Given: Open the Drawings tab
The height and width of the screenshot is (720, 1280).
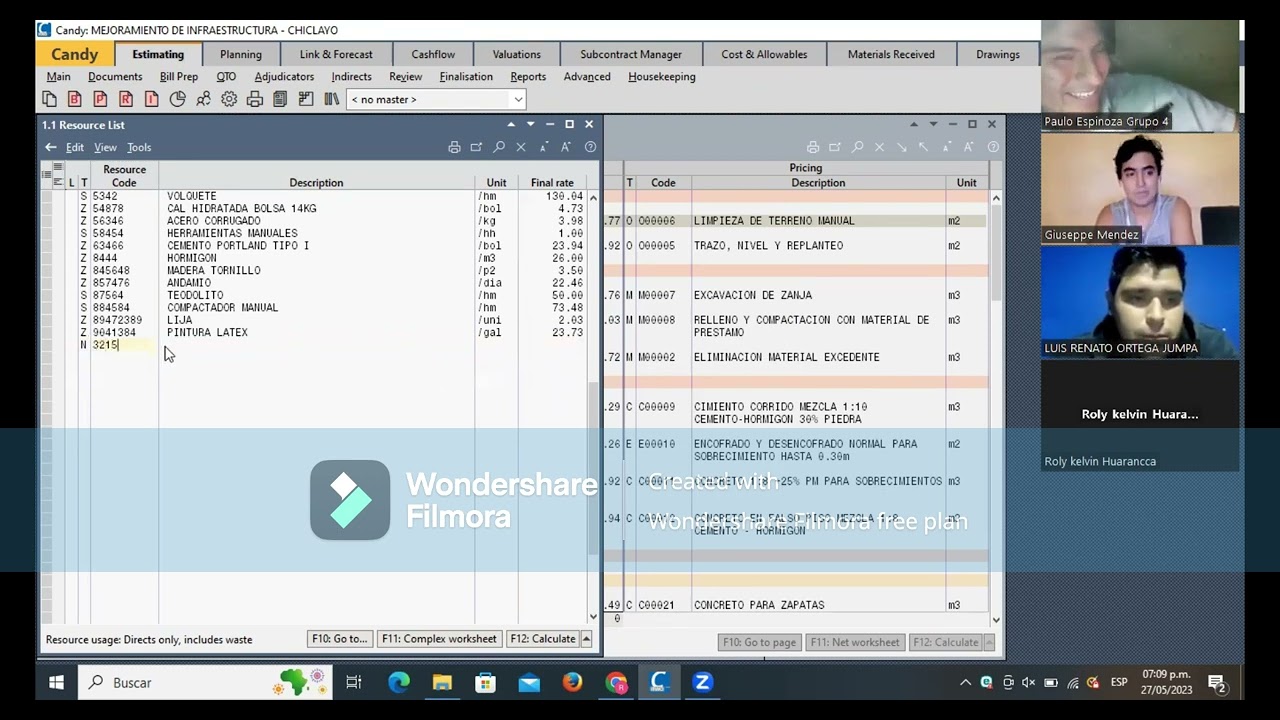Looking at the screenshot, I should click(x=998, y=54).
